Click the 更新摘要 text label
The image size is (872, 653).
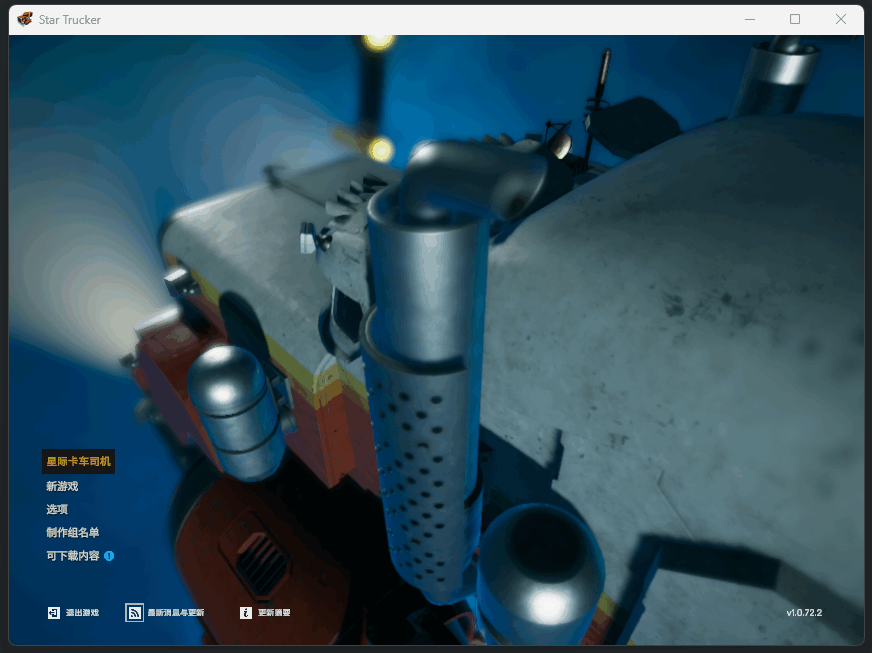click(274, 612)
